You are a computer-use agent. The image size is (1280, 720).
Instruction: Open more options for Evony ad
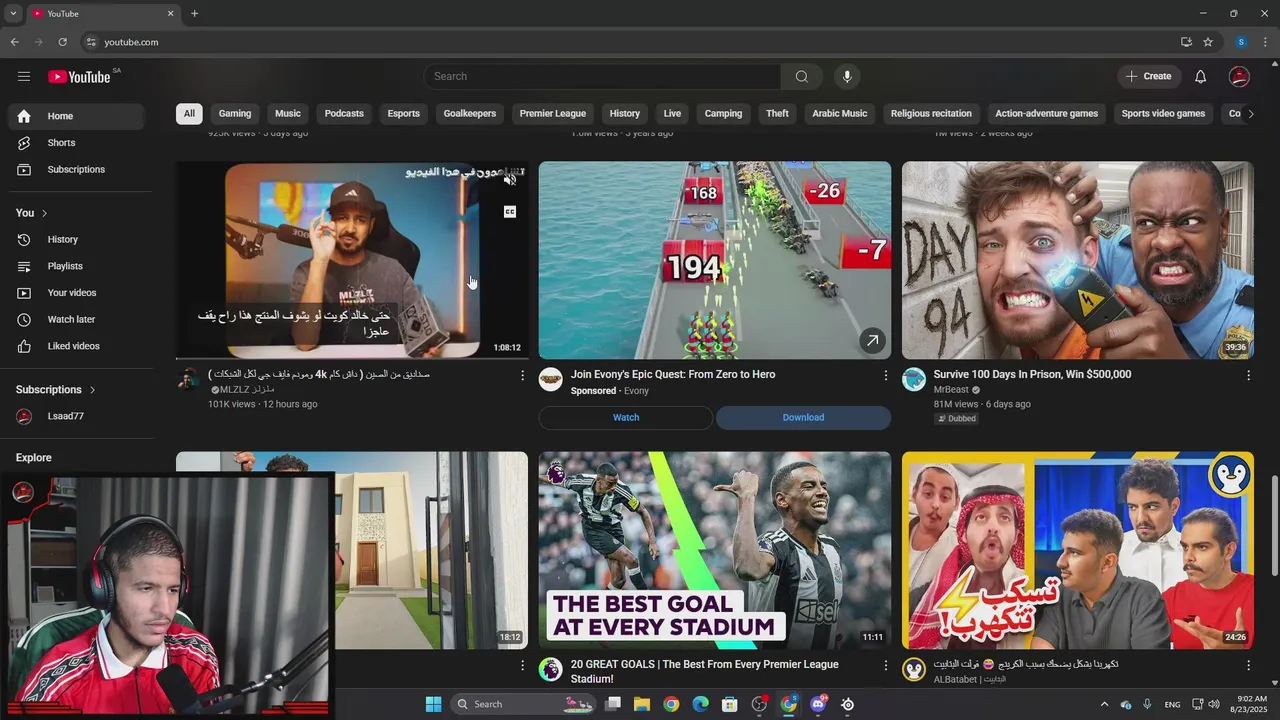point(885,375)
